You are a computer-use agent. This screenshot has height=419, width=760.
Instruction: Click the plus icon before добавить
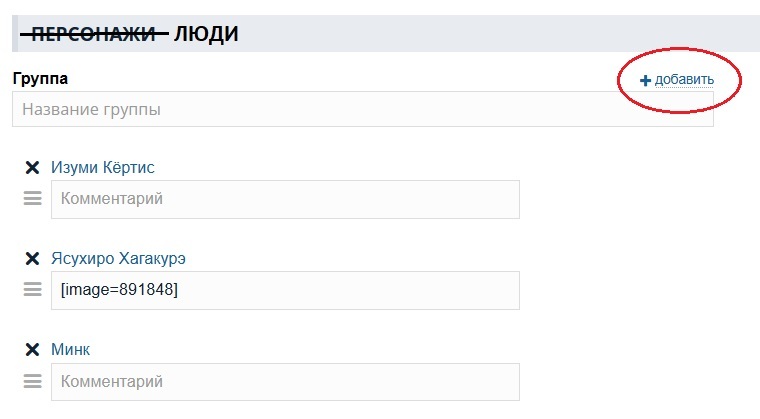(645, 80)
